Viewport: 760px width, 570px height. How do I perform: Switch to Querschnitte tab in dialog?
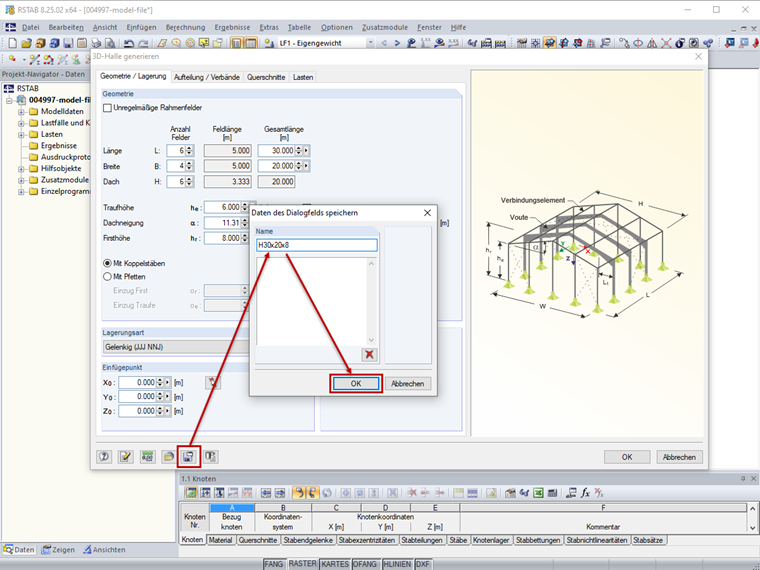266,77
